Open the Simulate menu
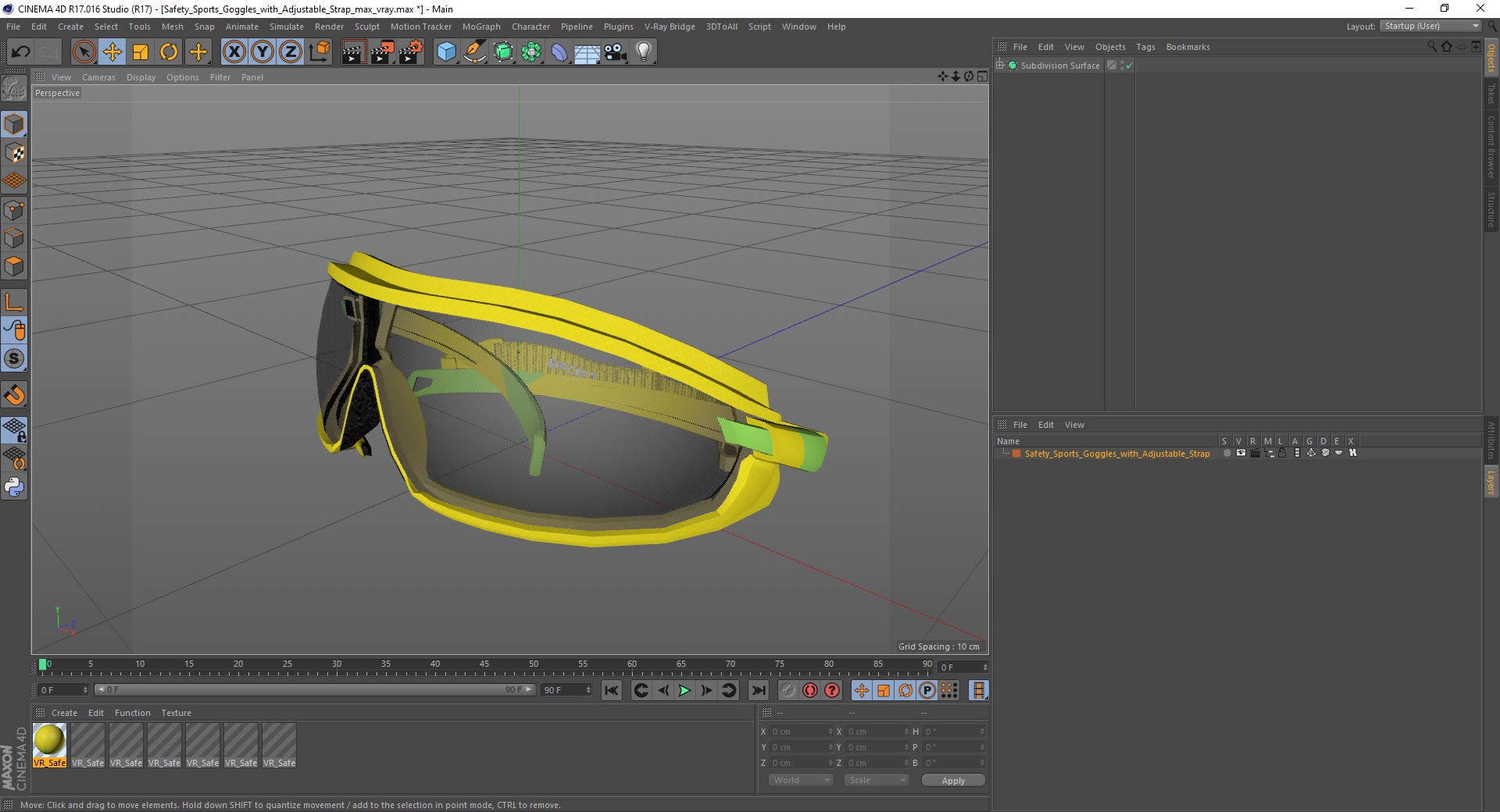1500x812 pixels. (x=286, y=27)
